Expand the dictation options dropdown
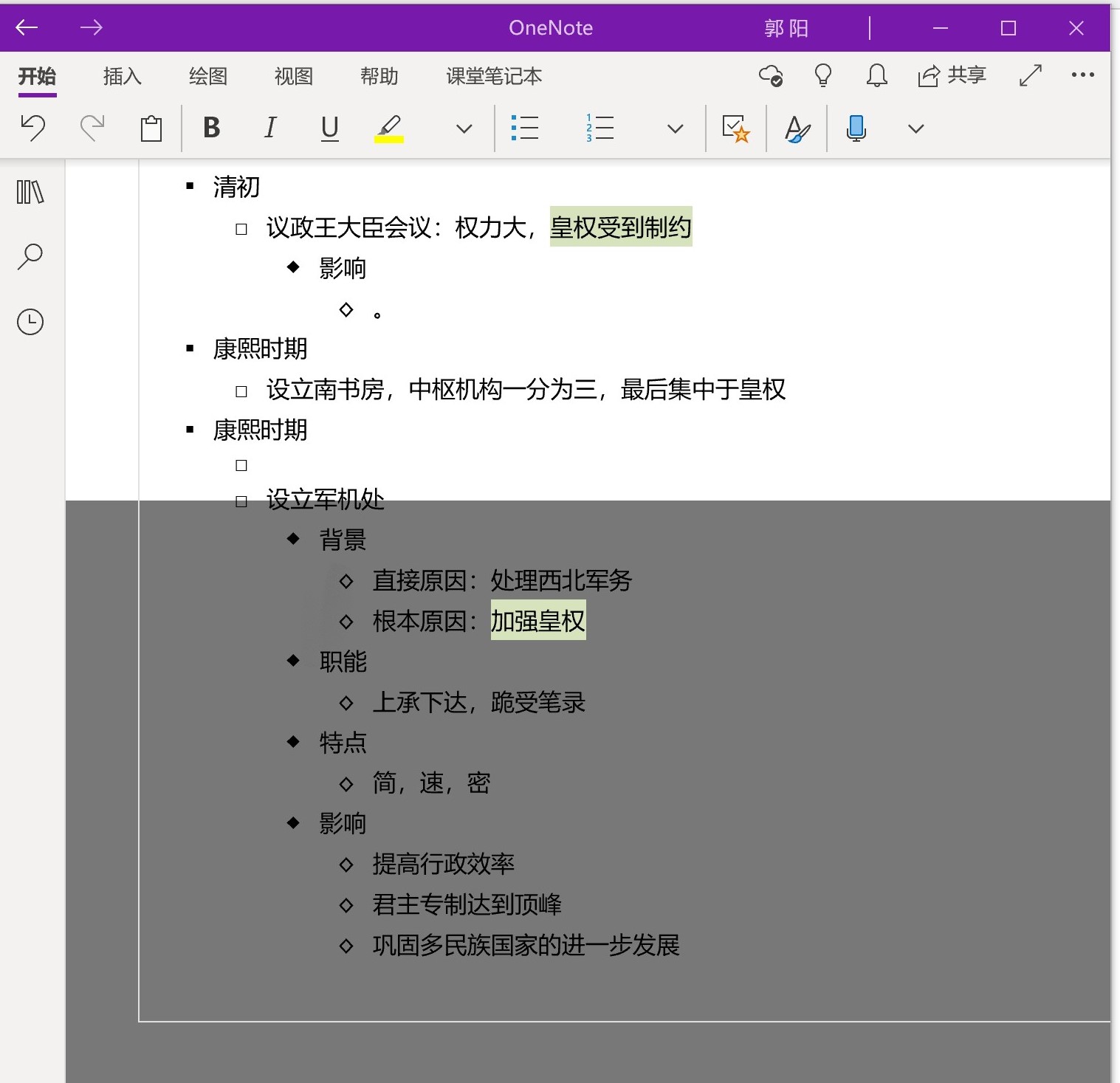The height and width of the screenshot is (1083, 1120). coord(915,129)
